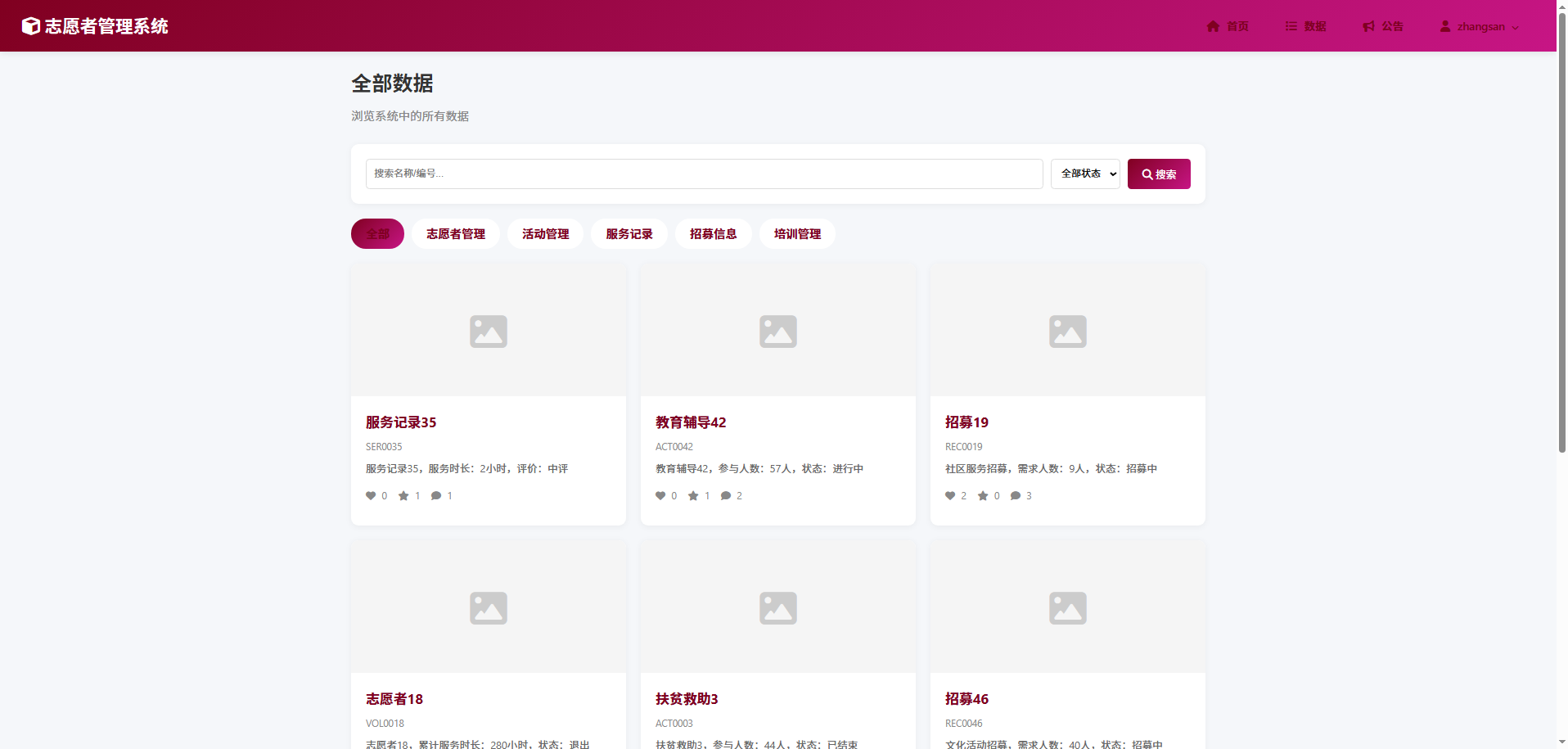Click the VOL0018 code text
The height and width of the screenshot is (749, 1568).
pyautogui.click(x=385, y=724)
